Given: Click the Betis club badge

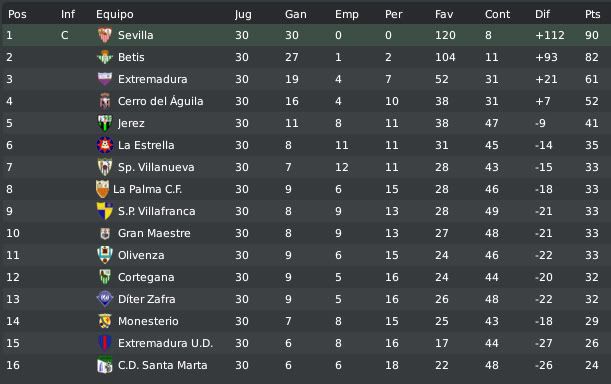Looking at the screenshot, I should [x=104, y=57].
